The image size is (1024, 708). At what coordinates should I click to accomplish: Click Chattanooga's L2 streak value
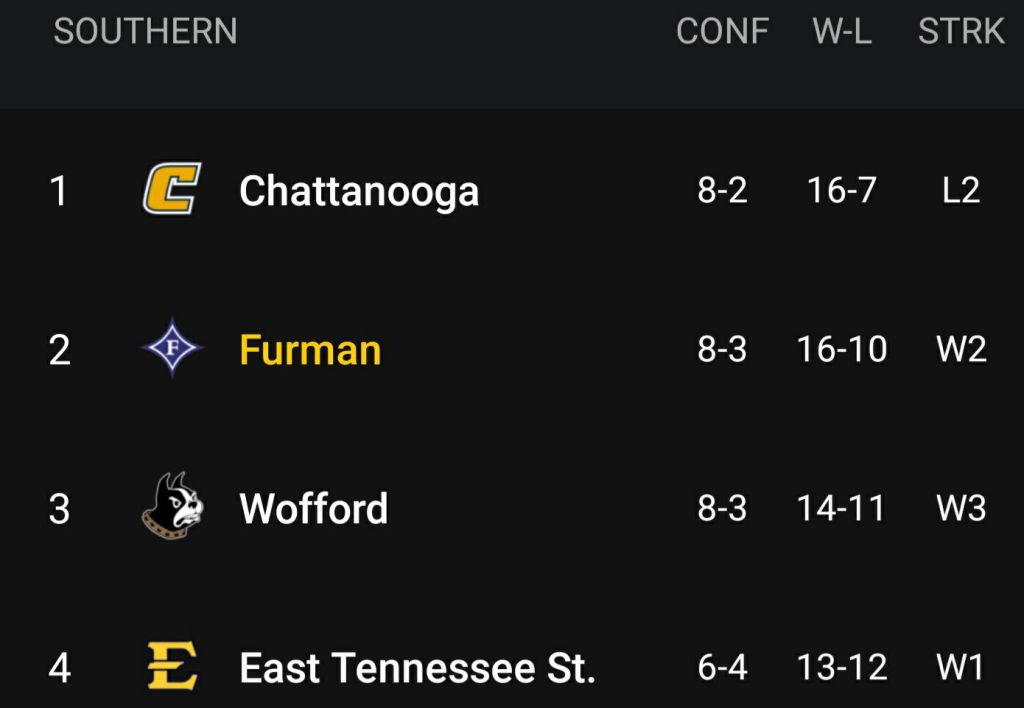tap(961, 190)
